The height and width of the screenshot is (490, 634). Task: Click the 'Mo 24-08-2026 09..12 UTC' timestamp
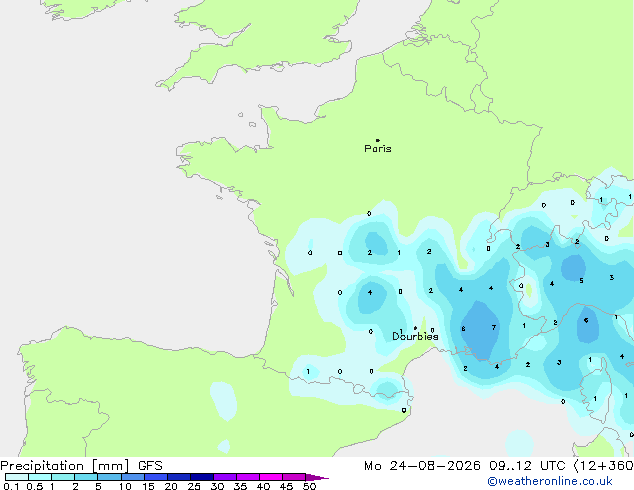pyautogui.click(x=468, y=466)
